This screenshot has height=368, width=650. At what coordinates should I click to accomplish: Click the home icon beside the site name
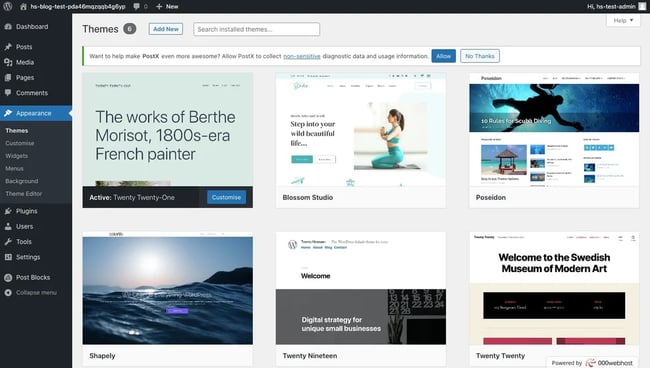click(x=23, y=7)
